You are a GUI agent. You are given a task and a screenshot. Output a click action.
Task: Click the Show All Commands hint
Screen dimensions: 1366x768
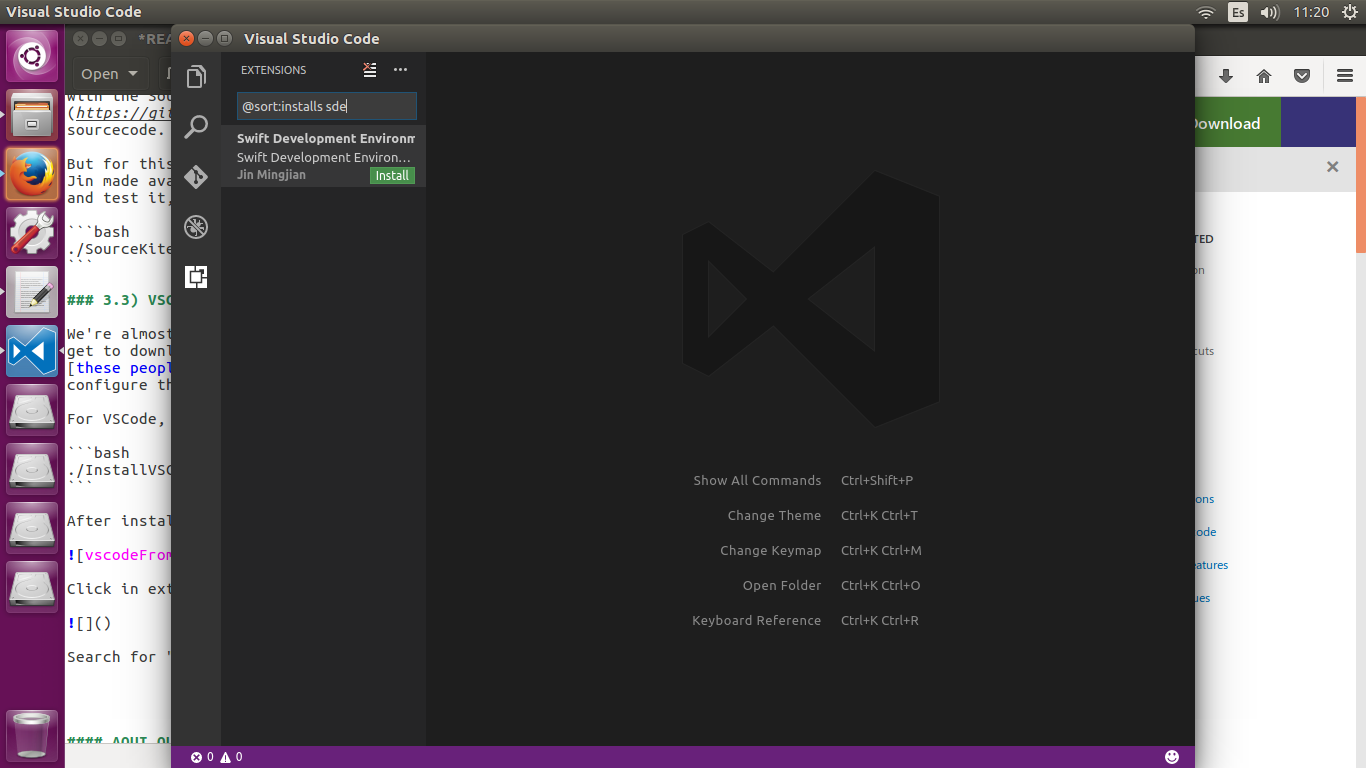click(757, 481)
